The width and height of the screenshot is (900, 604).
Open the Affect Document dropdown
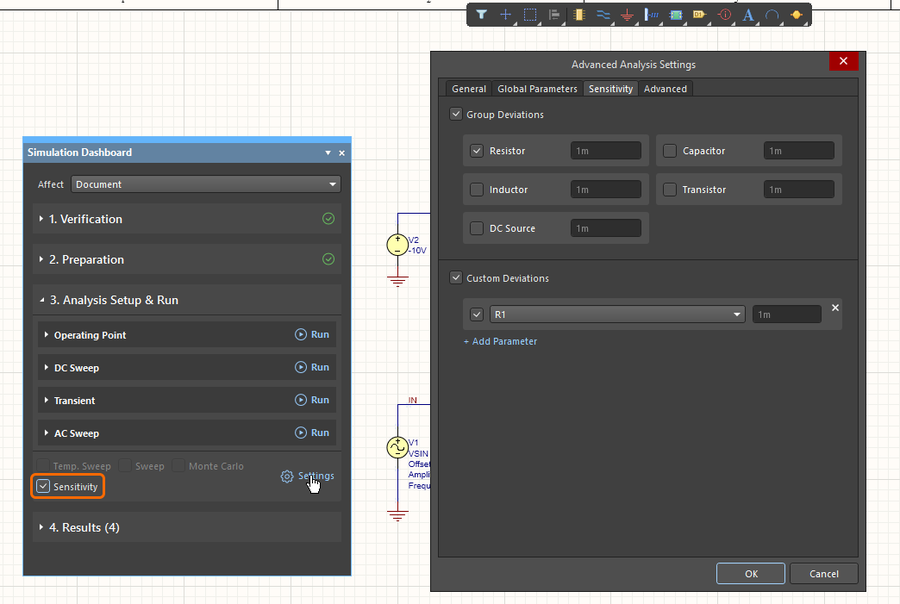(207, 184)
